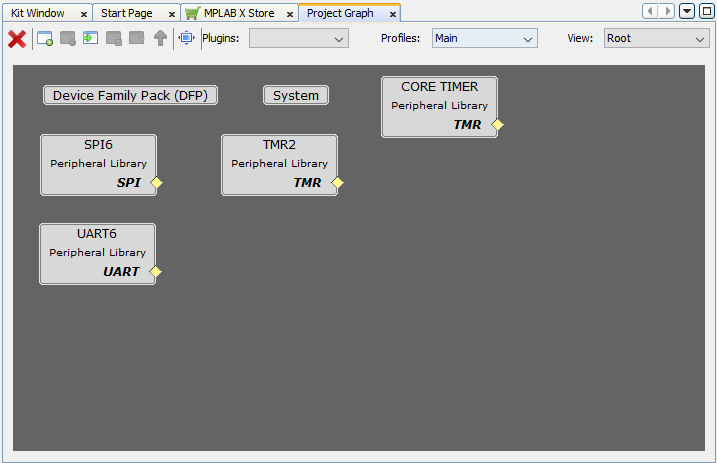This screenshot has height=463, width=717.
Task: Click the add new group icon
Action: pyautogui.click(x=45, y=39)
